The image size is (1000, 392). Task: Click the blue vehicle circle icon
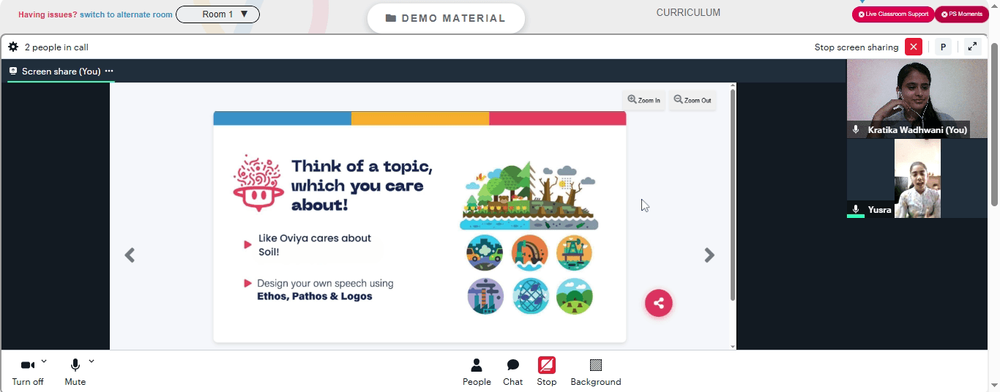click(484, 253)
